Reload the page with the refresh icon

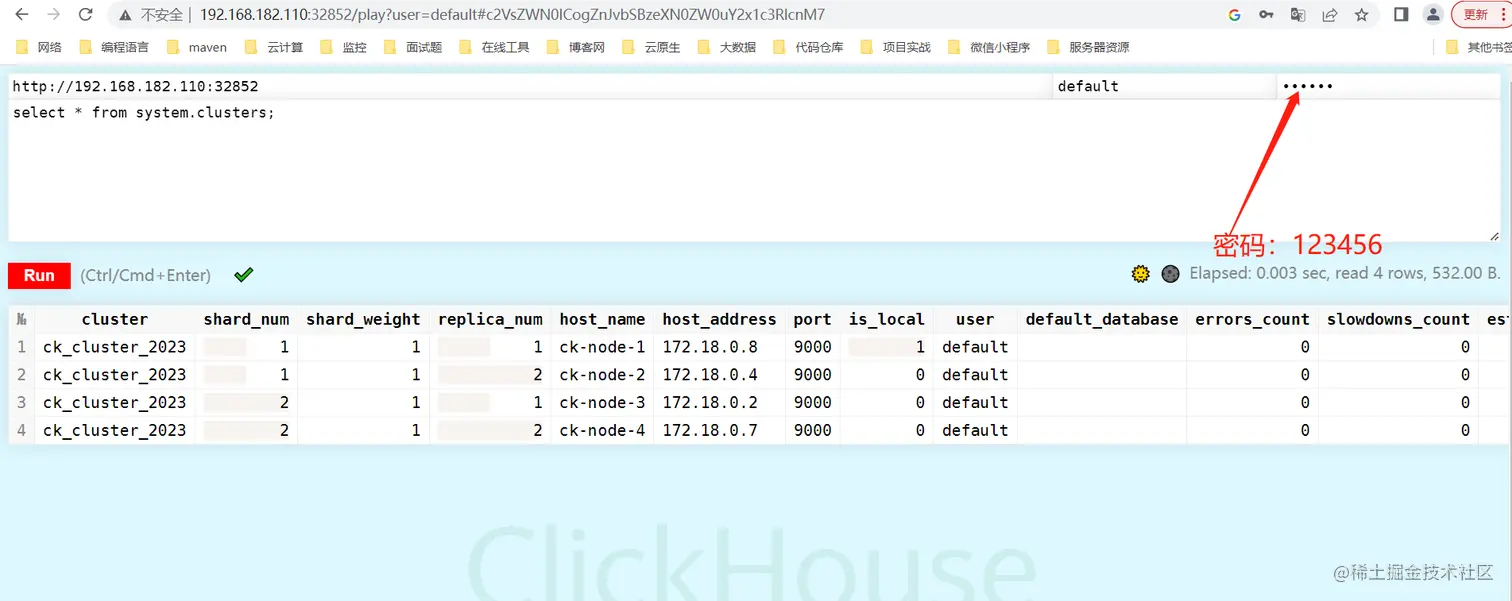click(x=86, y=15)
